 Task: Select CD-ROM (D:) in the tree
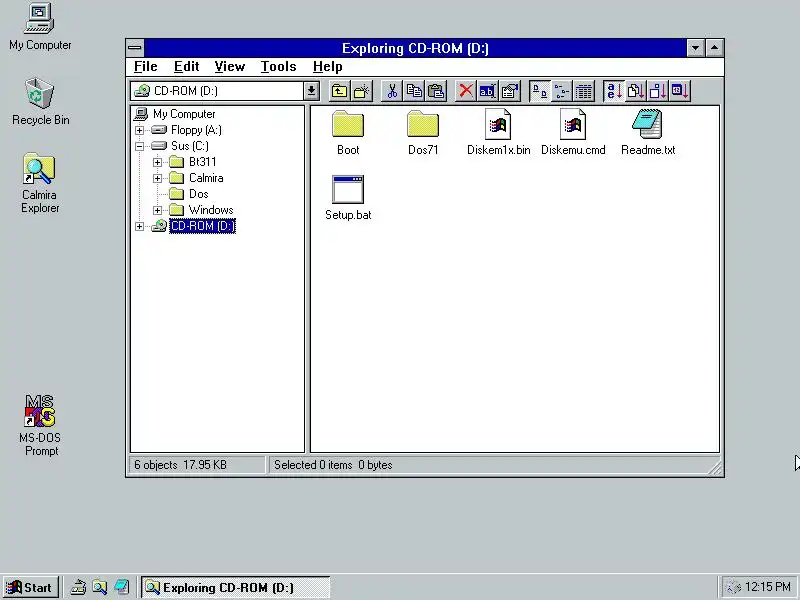tap(203, 226)
